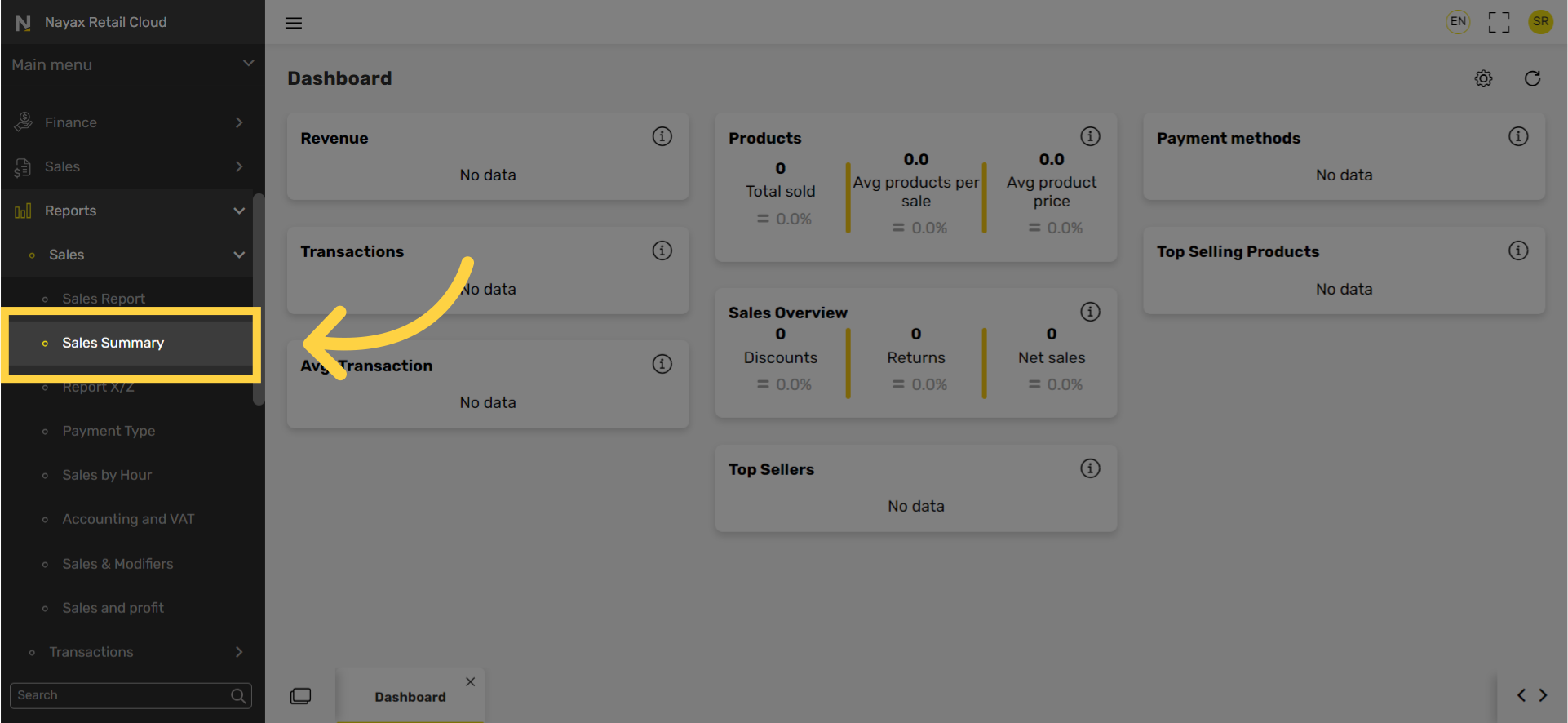Open the Payment Type report
This screenshot has width=1568, height=723.
[x=109, y=431]
